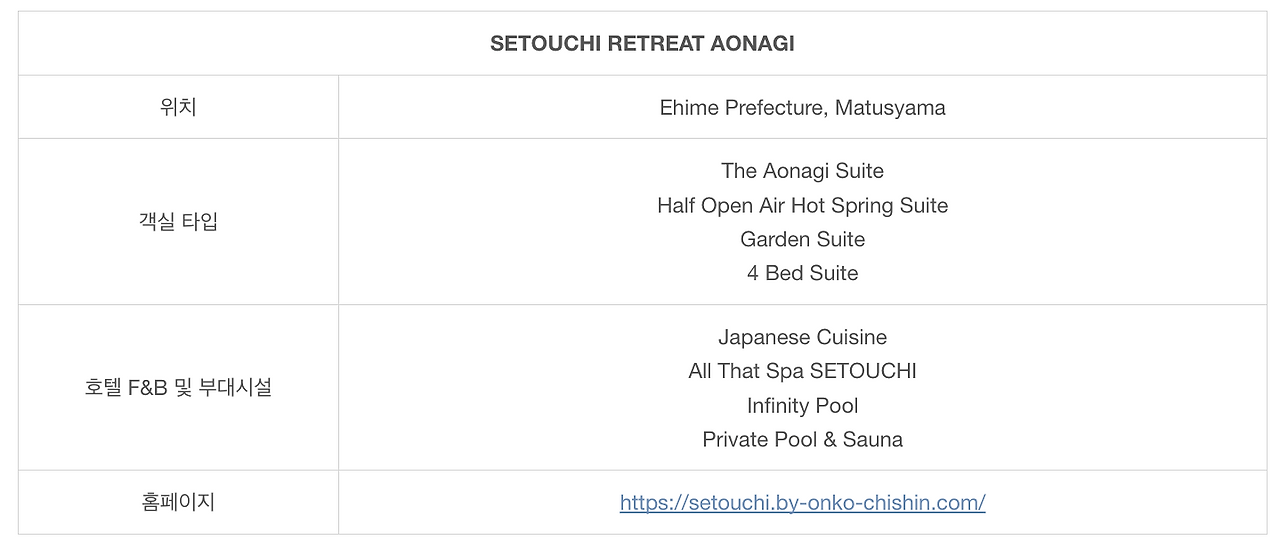Select the 홈페이지 row label
The image size is (1280, 548).
(x=178, y=502)
